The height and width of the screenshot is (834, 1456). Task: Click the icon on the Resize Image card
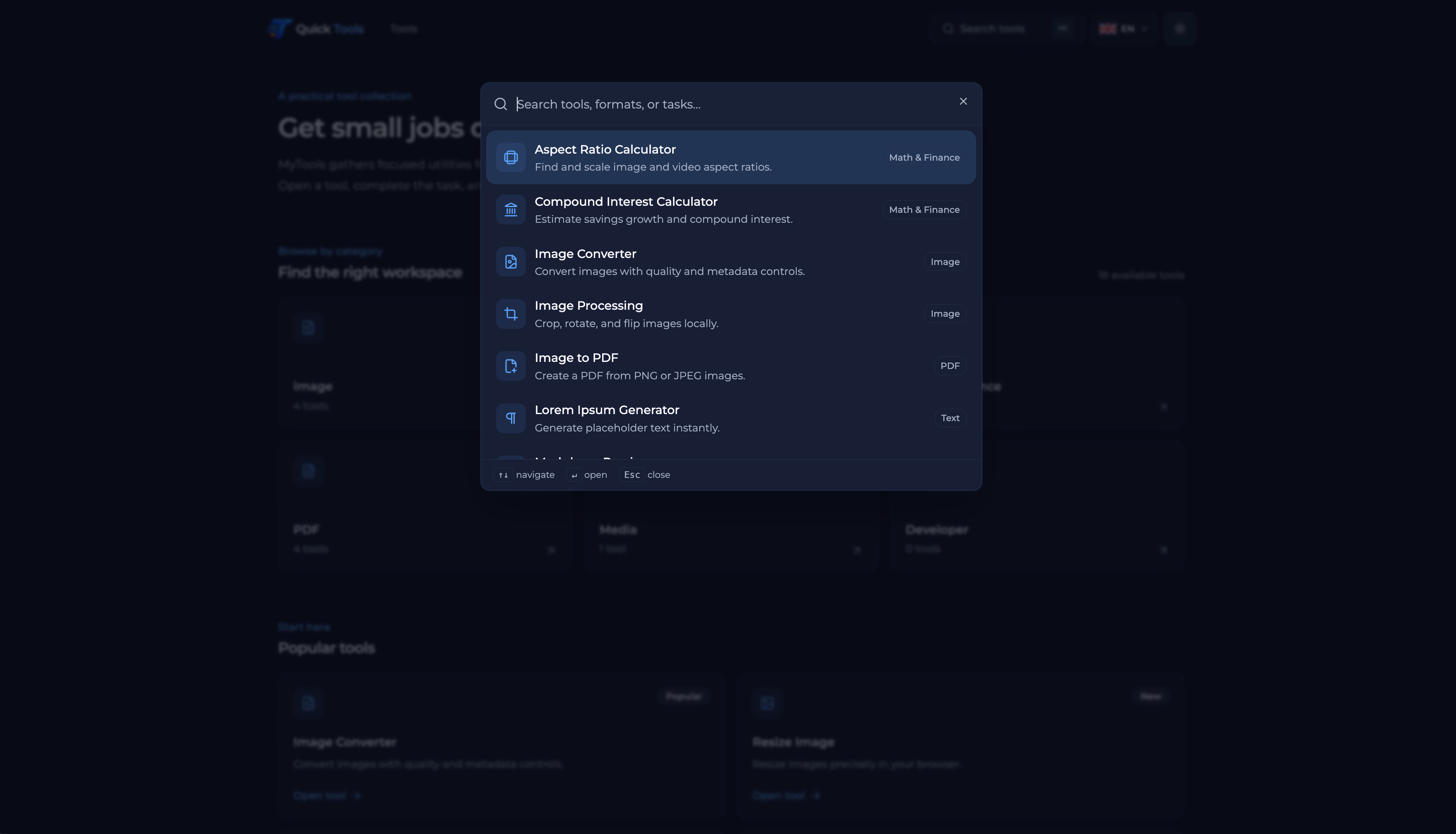click(x=767, y=703)
